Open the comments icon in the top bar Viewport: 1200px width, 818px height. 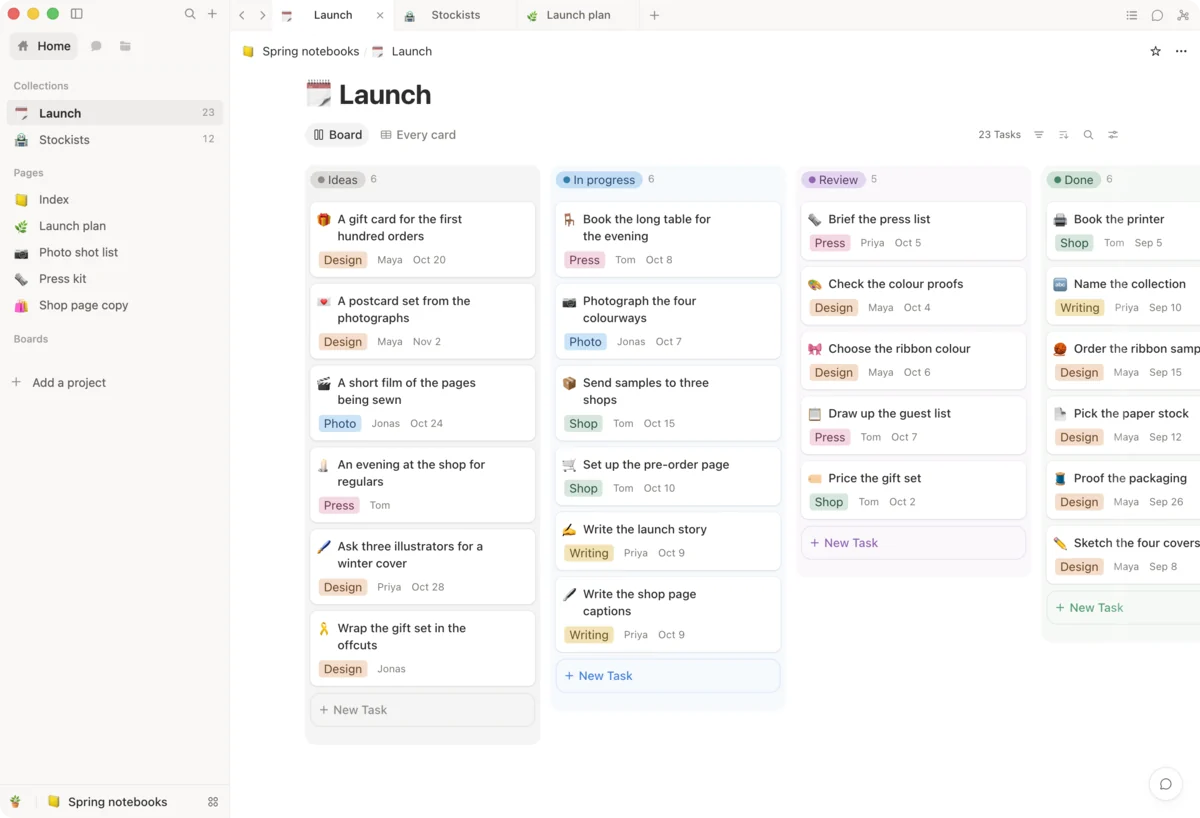coord(1157,15)
